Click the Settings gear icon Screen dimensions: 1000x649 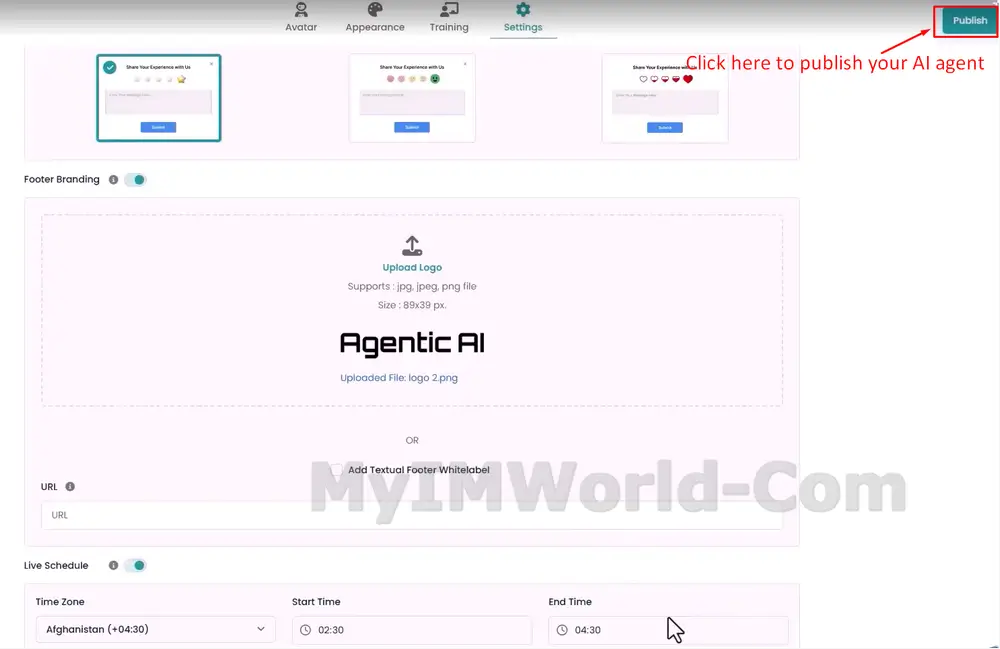[523, 10]
